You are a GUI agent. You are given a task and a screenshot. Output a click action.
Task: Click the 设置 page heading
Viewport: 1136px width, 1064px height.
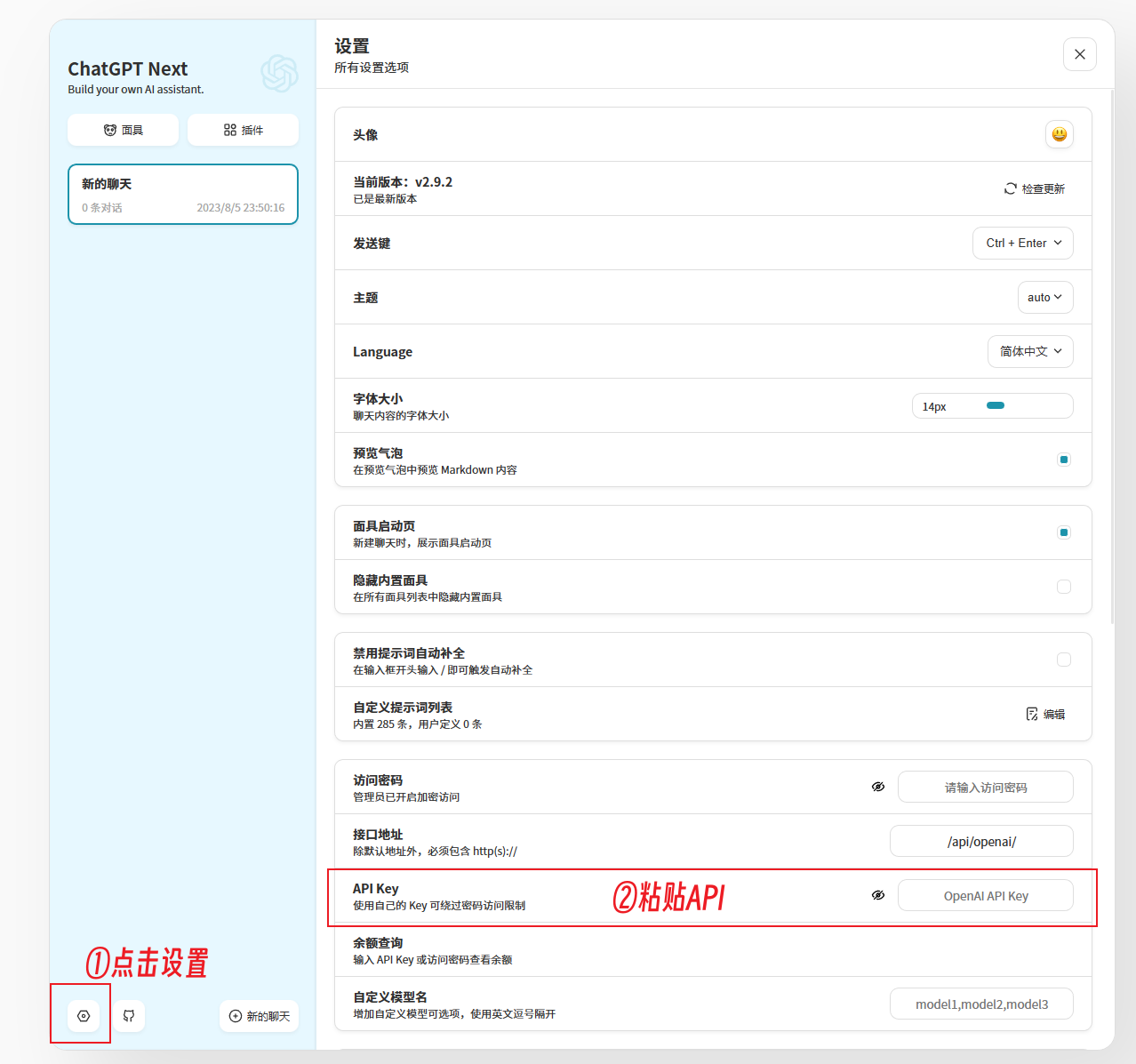point(352,46)
